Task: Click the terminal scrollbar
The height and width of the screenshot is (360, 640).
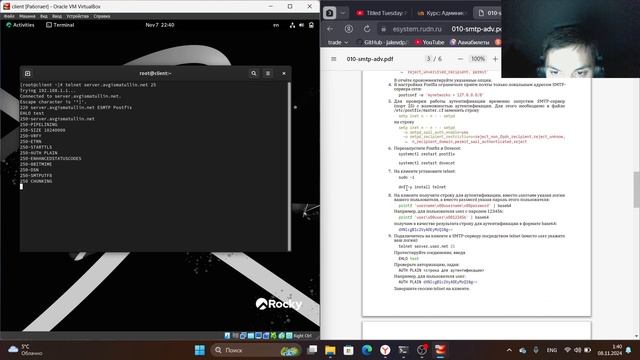Action: [x=289, y=166]
